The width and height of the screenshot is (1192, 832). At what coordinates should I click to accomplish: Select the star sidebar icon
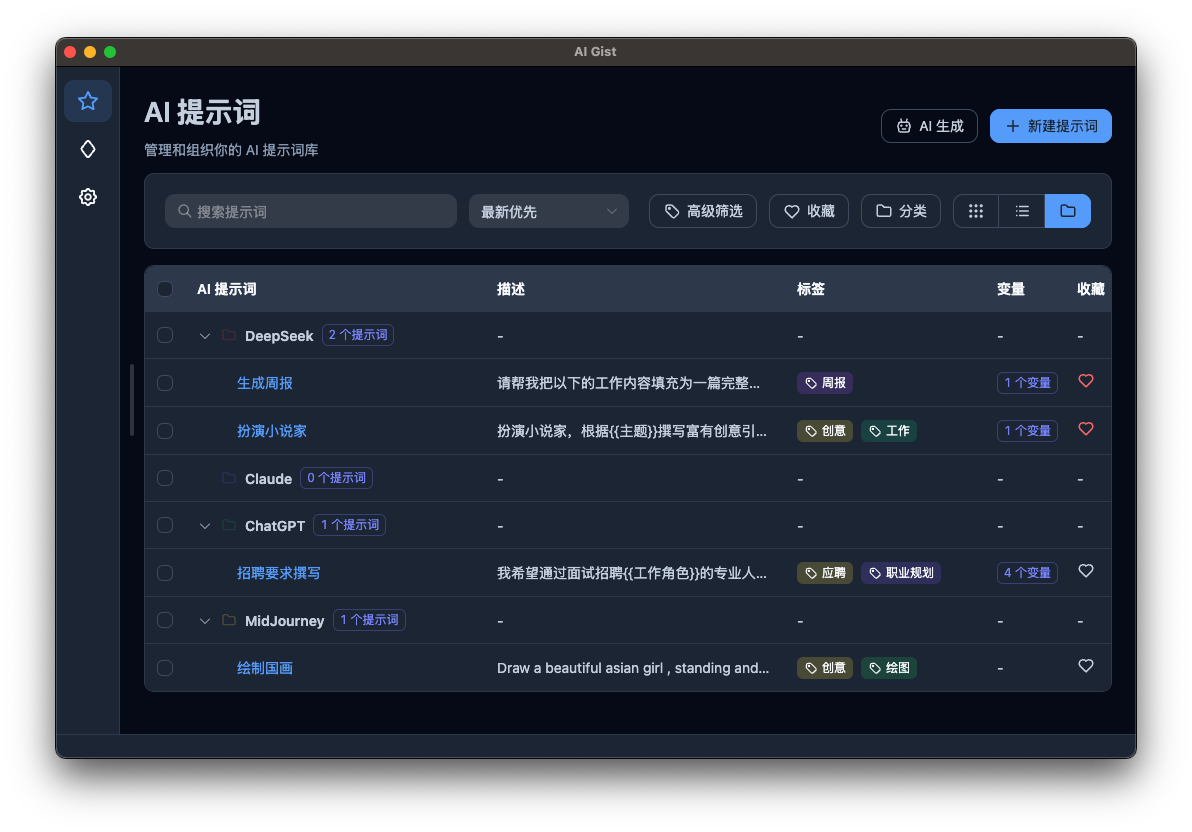tap(88, 101)
